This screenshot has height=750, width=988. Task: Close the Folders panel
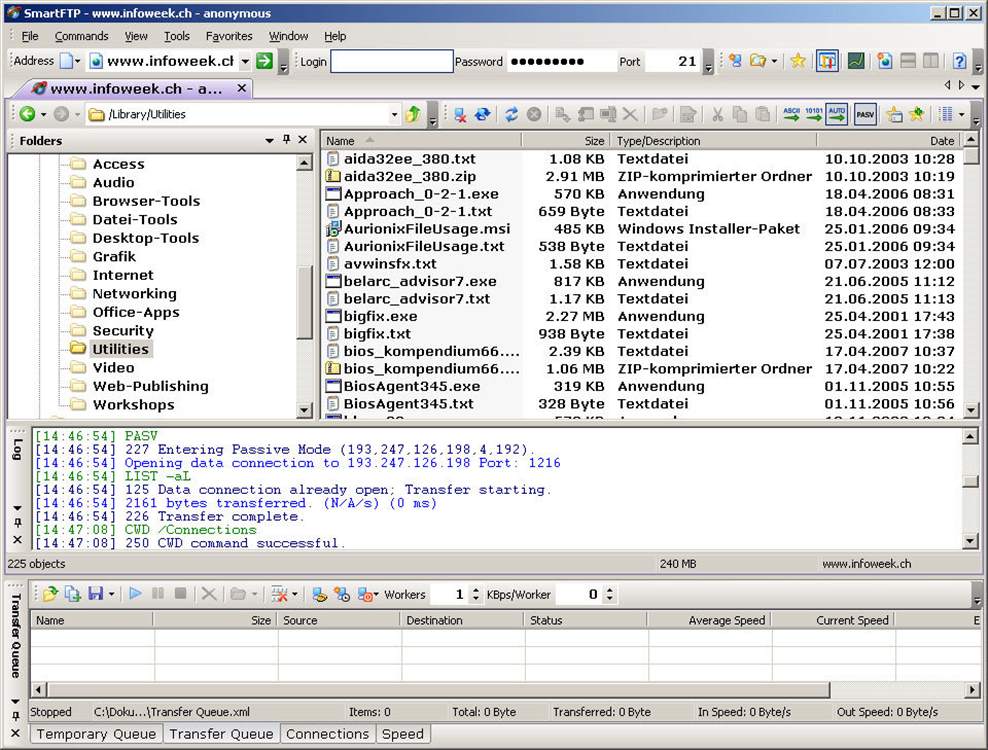[x=303, y=139]
